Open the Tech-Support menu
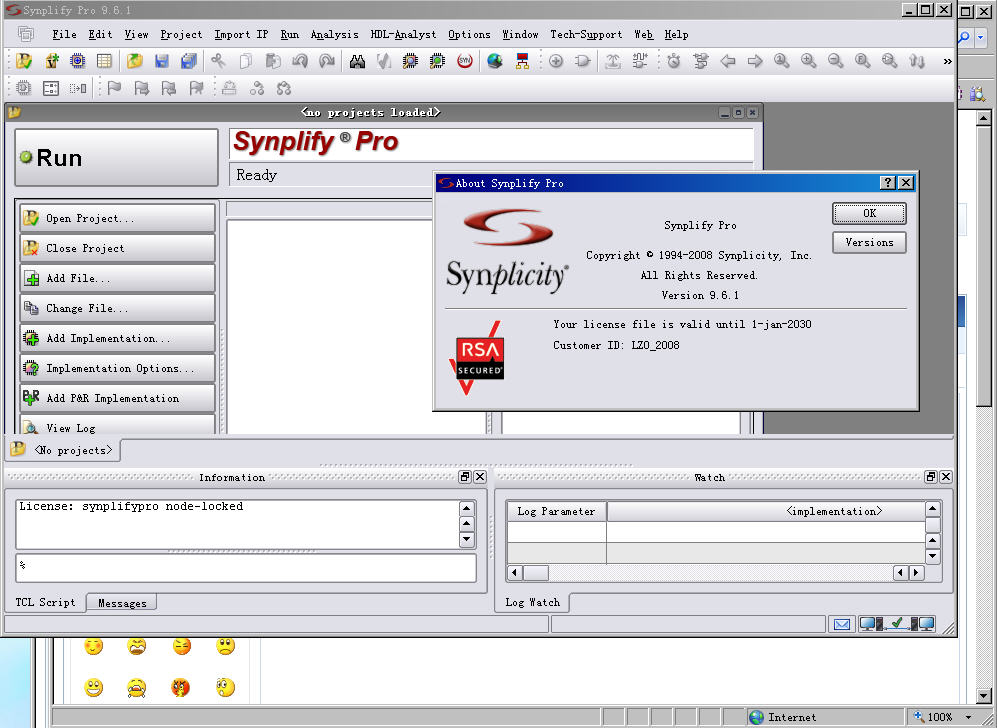The height and width of the screenshot is (728, 997). pos(586,34)
